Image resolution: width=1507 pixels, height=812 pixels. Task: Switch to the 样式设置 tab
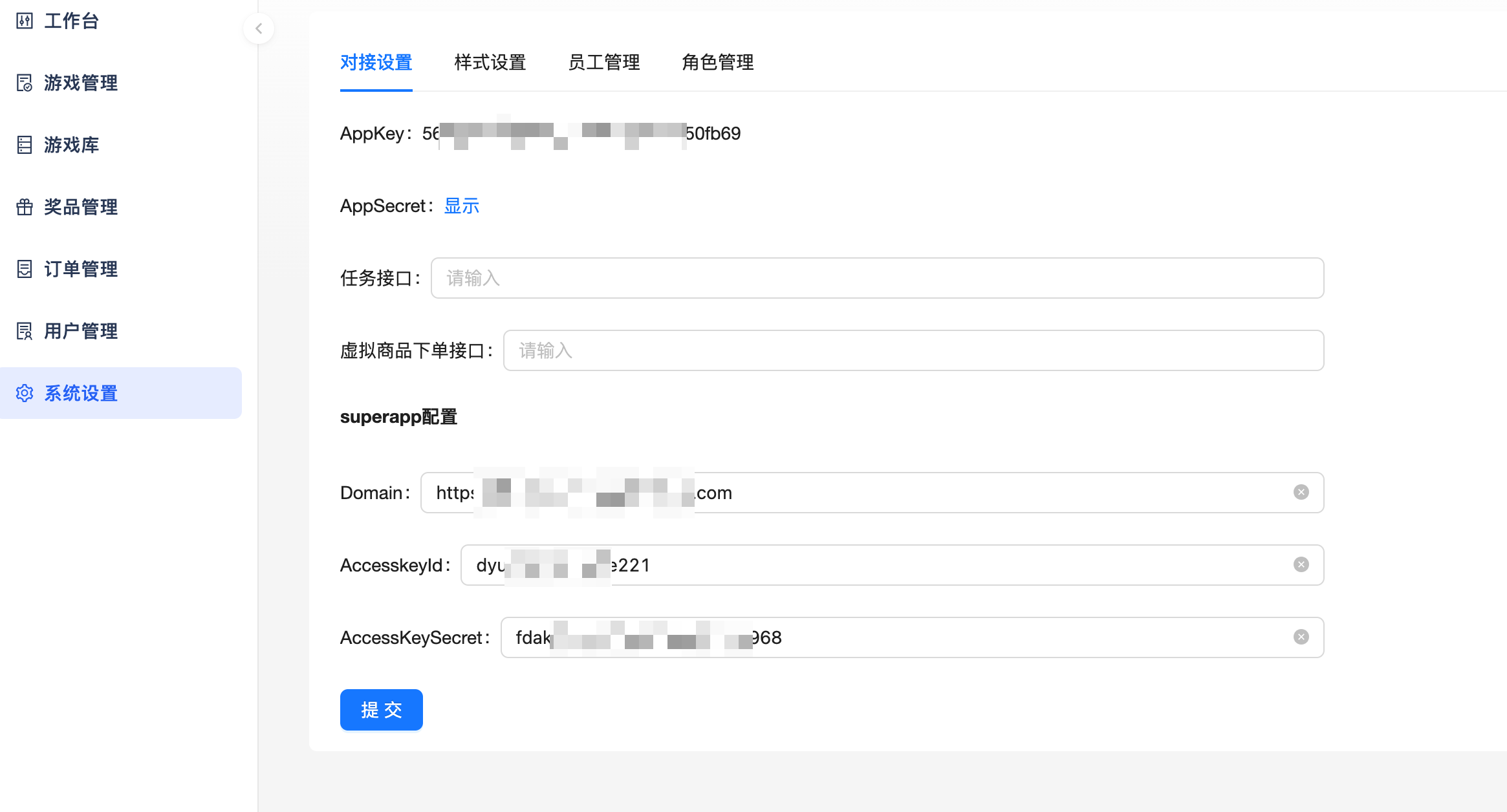tap(490, 63)
